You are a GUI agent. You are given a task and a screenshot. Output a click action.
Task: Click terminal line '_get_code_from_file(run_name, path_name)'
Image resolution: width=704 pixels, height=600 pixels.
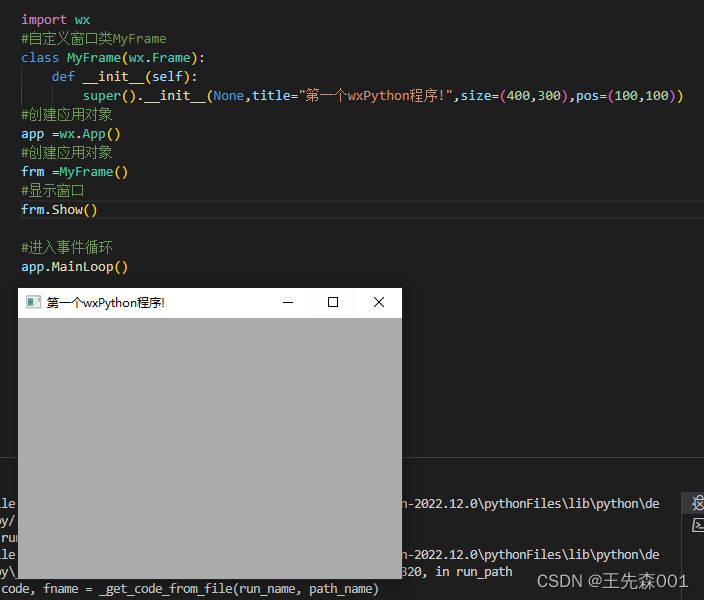(239, 589)
